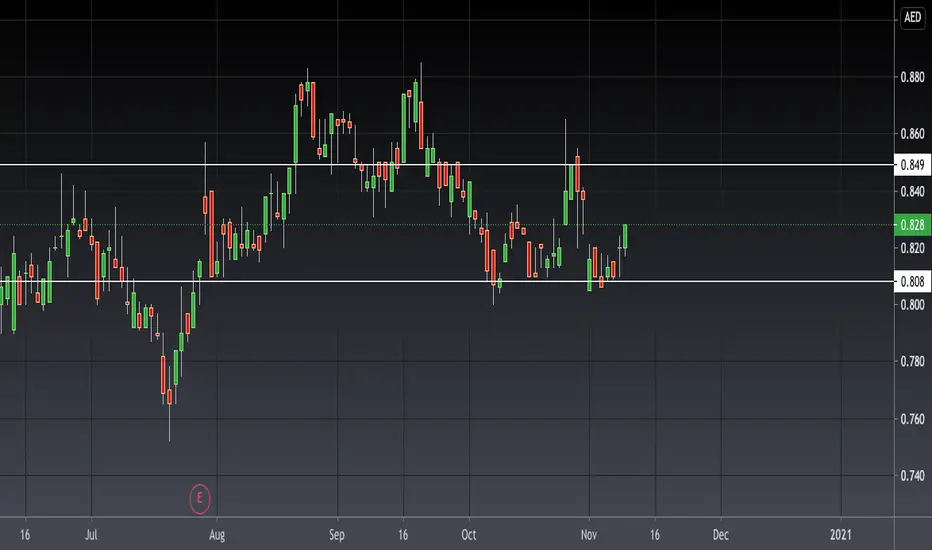The width and height of the screenshot is (932, 550).
Task: Click the 0.740 price axis label
Action: pos(912,476)
